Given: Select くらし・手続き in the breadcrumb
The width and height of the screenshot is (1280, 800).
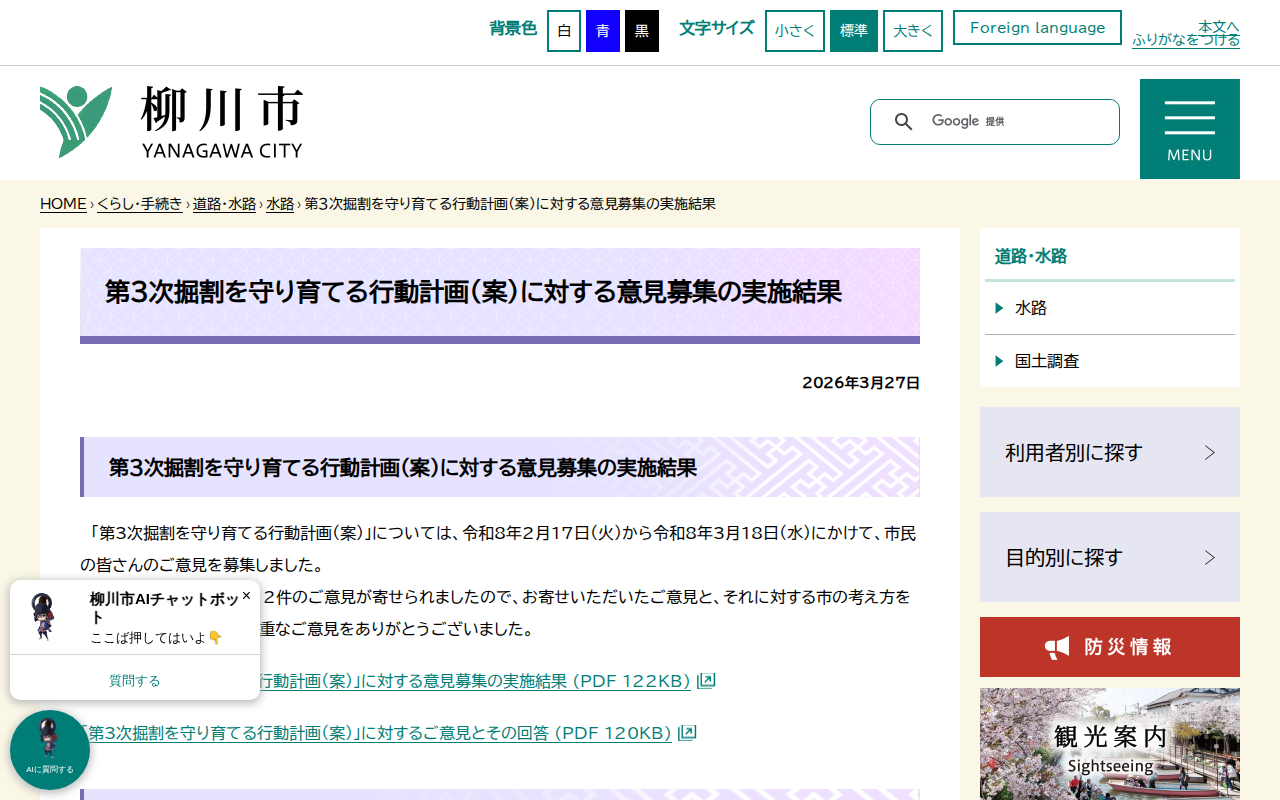Looking at the screenshot, I should [139, 202].
